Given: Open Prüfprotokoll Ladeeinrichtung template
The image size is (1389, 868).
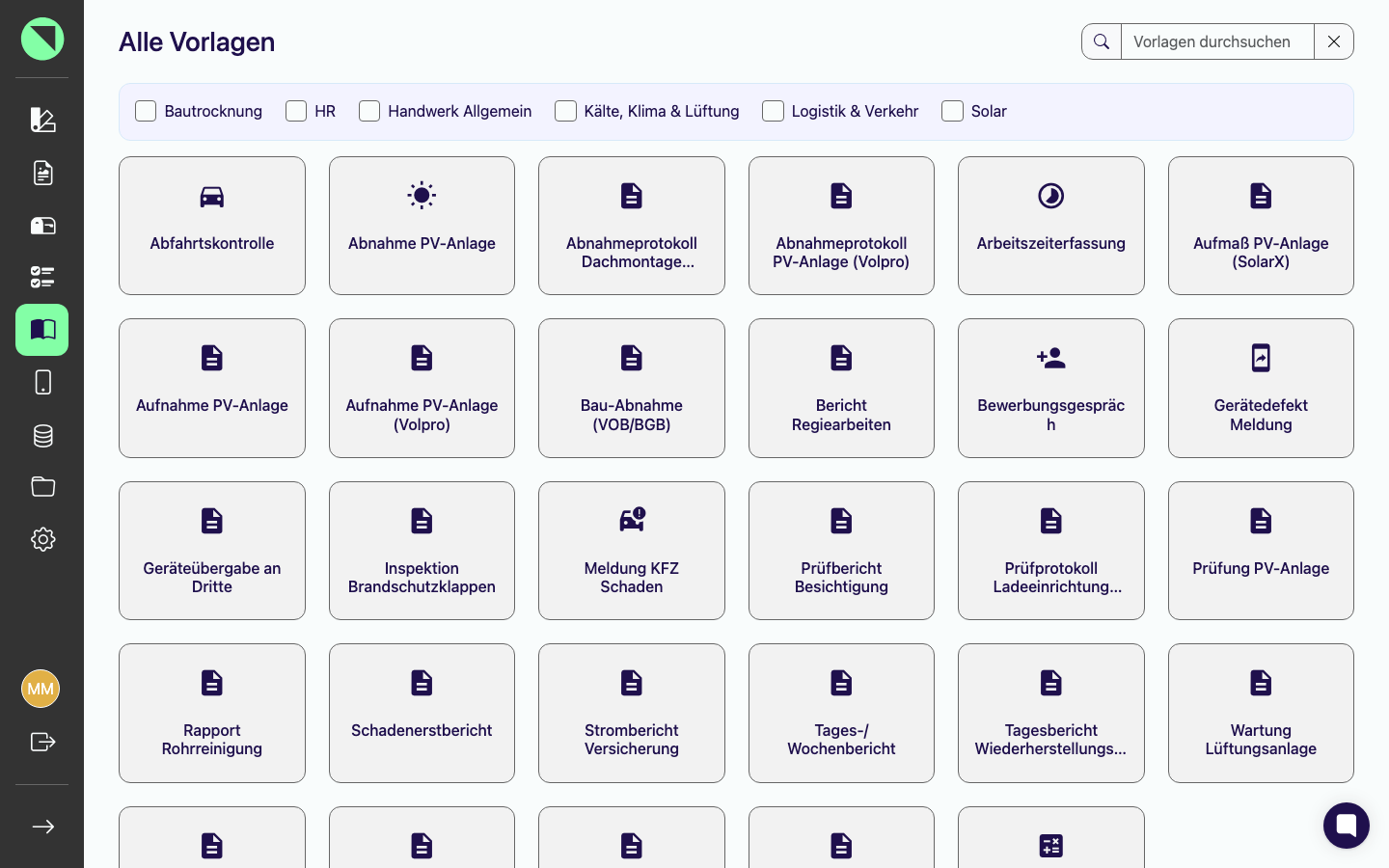Looking at the screenshot, I should point(1051,551).
